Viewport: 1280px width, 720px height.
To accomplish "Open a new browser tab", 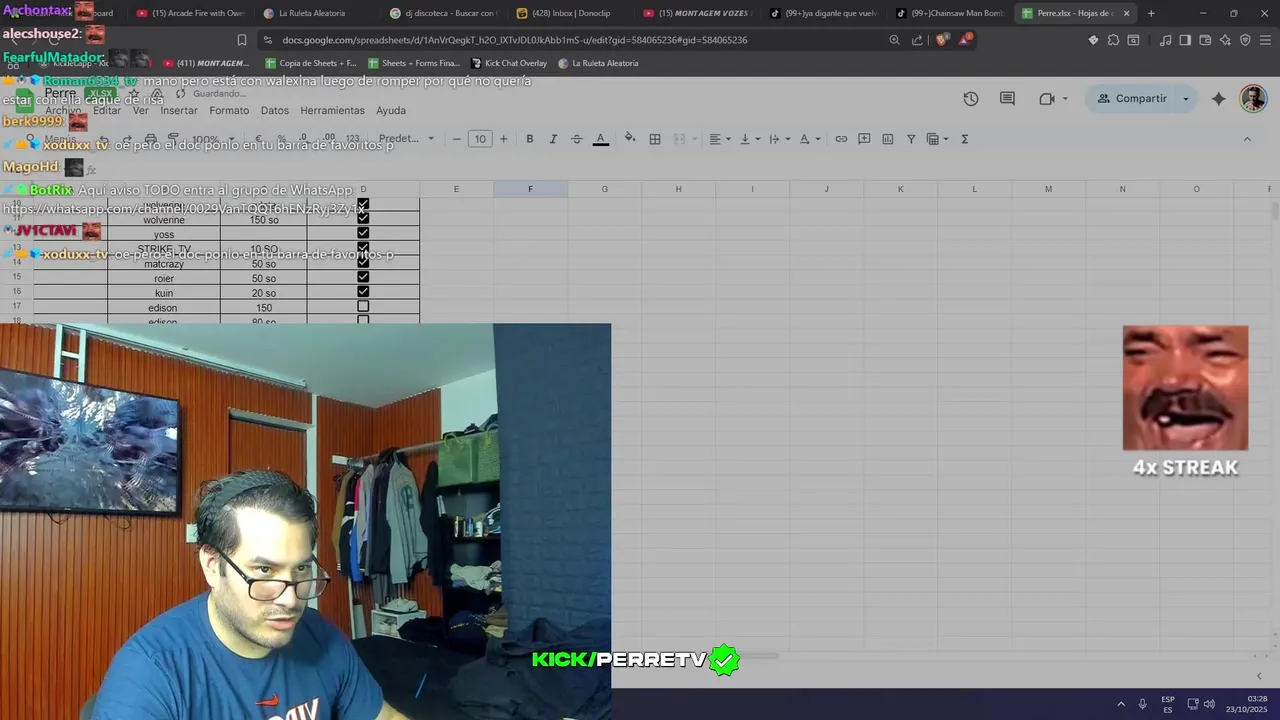I will 1151,13.
